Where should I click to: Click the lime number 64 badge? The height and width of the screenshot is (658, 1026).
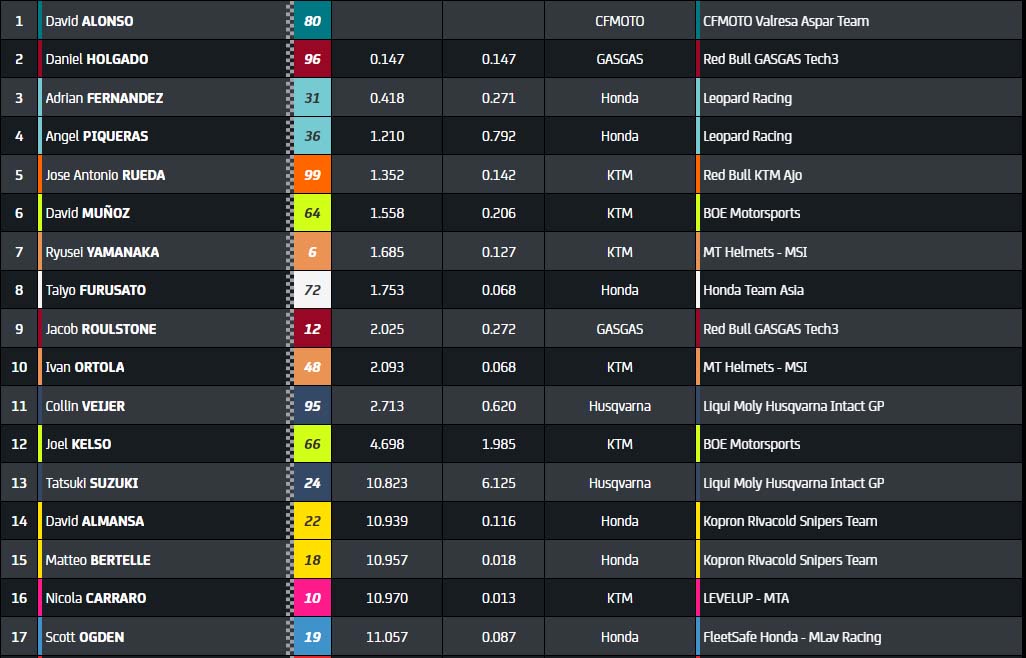point(312,213)
